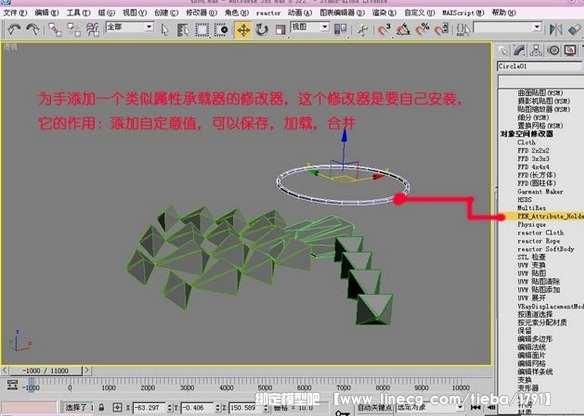Select the Unlink Selection tool
Screen dimensions: 584x416
pyautogui.click(x=73, y=29)
